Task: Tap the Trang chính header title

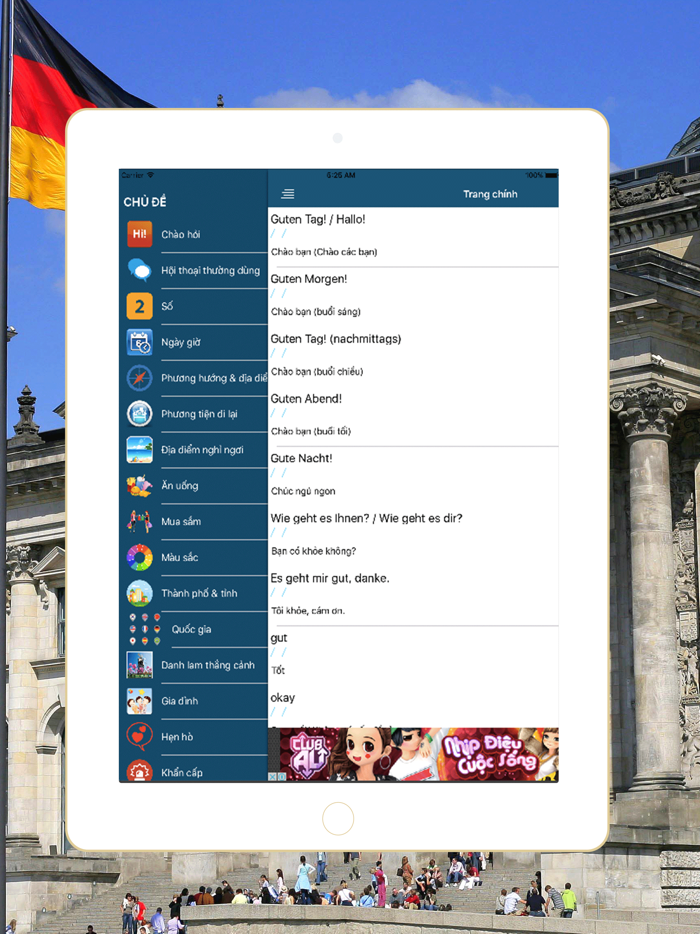Action: pyautogui.click(x=490, y=194)
